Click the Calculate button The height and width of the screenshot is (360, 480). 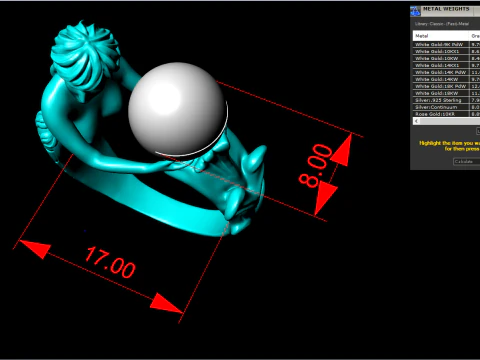tap(466, 161)
